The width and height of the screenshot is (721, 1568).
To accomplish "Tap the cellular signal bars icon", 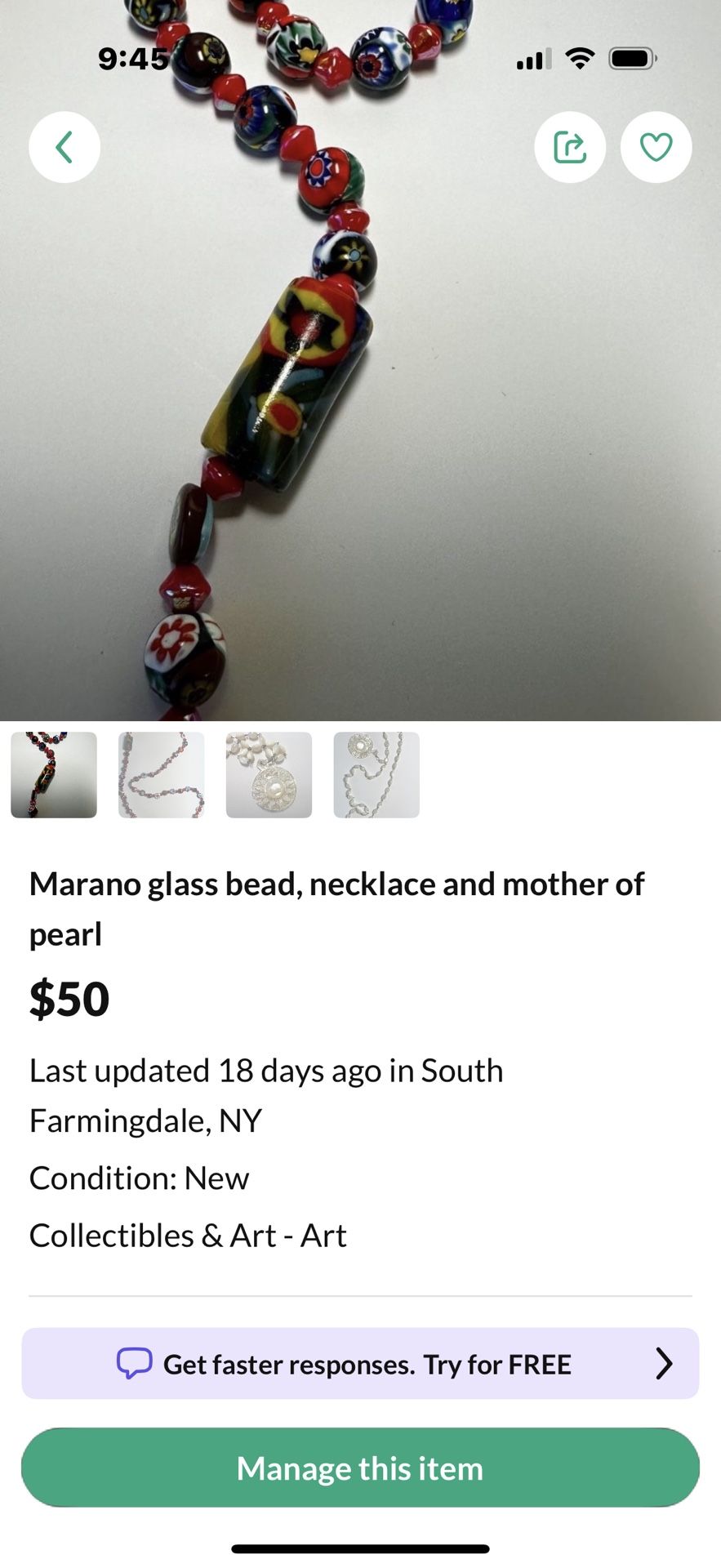I will pos(534,59).
